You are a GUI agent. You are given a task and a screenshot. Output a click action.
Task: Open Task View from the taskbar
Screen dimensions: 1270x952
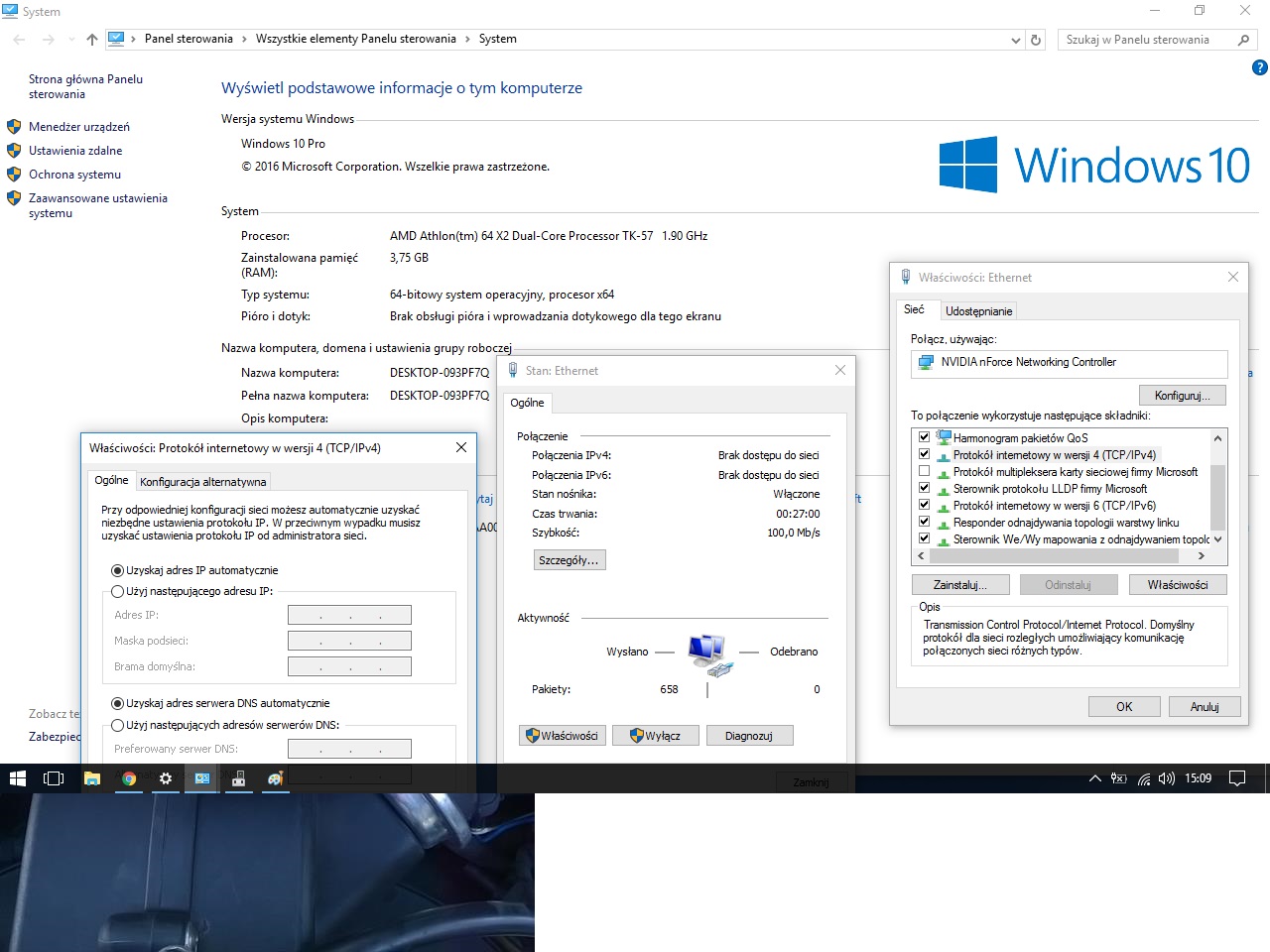(54, 778)
